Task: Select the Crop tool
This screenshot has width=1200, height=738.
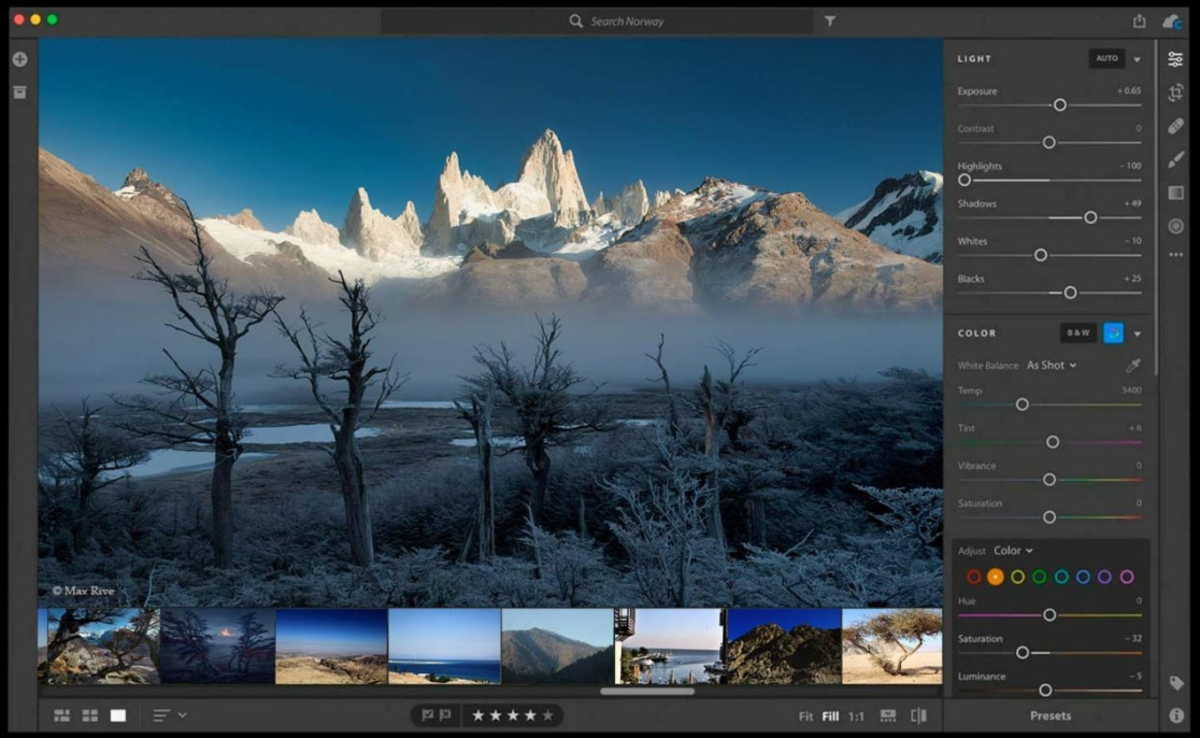Action: (x=1176, y=92)
